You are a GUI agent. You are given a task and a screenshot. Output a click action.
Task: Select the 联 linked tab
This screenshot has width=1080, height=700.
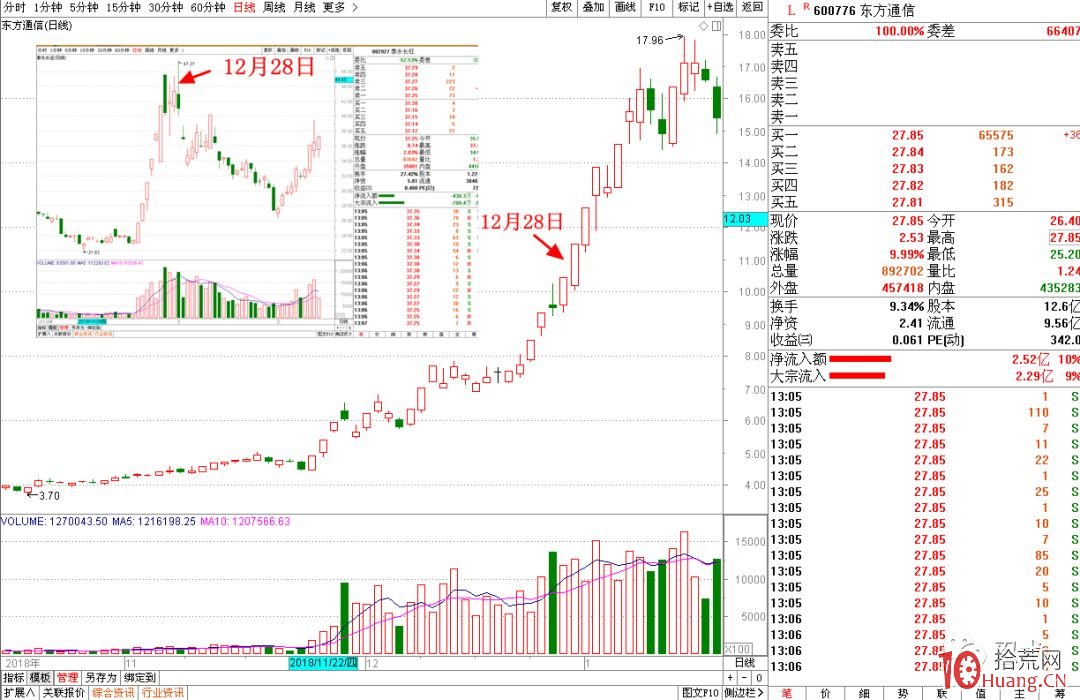pyautogui.click(x=942, y=693)
